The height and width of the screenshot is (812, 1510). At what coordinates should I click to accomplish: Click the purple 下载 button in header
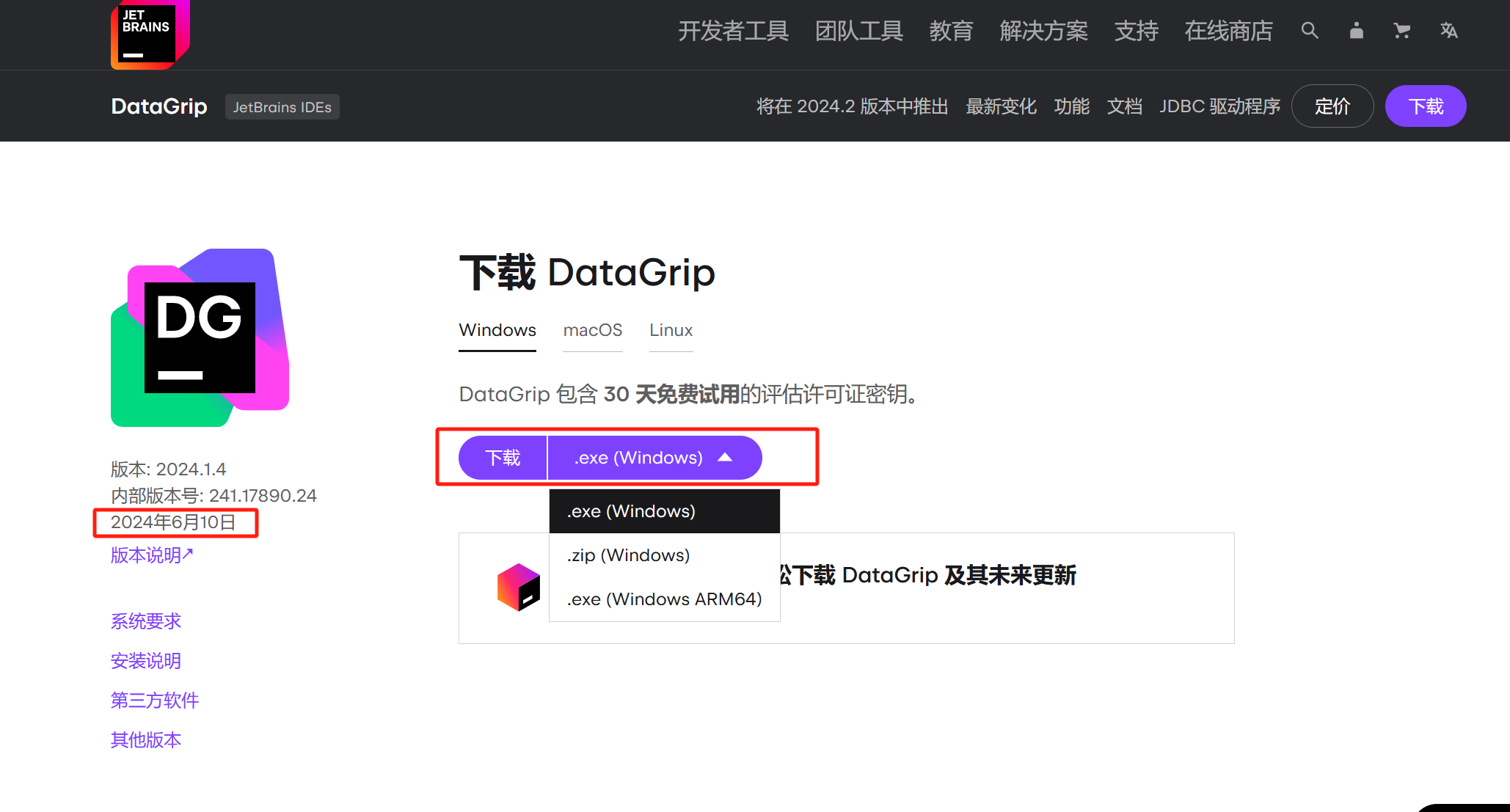pos(1426,106)
